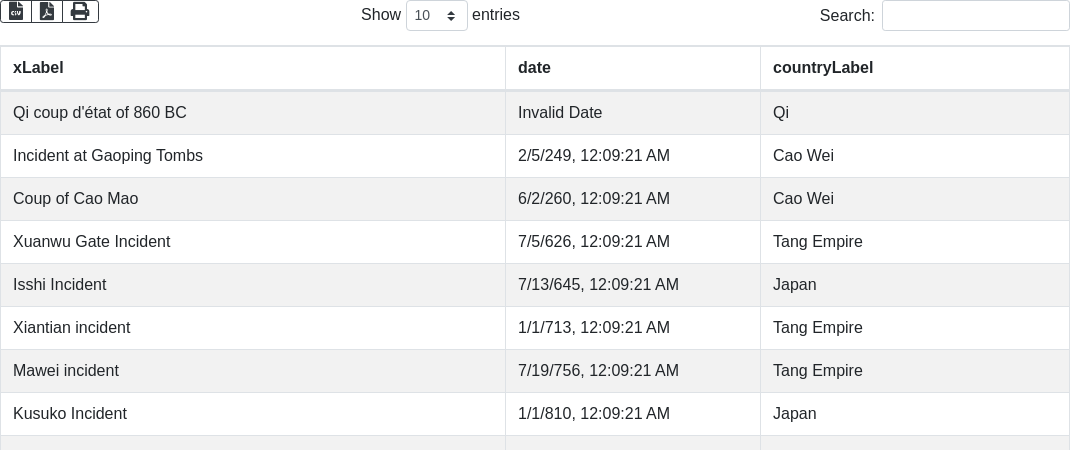Click the Search input field
This screenshot has width=1070, height=450.
click(975, 16)
